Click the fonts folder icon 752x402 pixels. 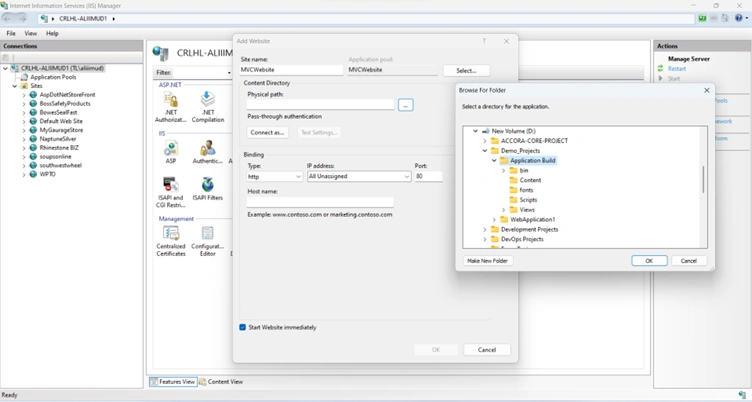513,190
